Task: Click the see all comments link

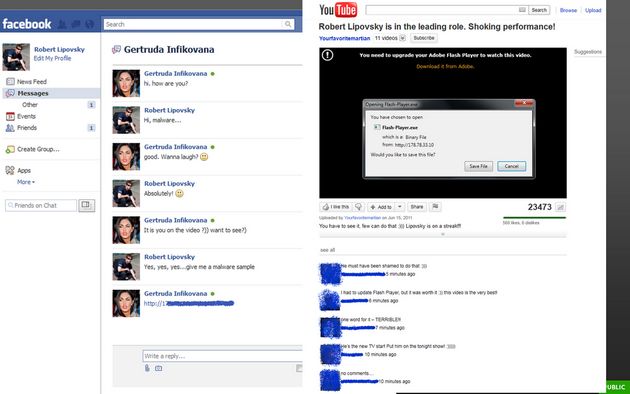Action: pyautogui.click(x=327, y=250)
